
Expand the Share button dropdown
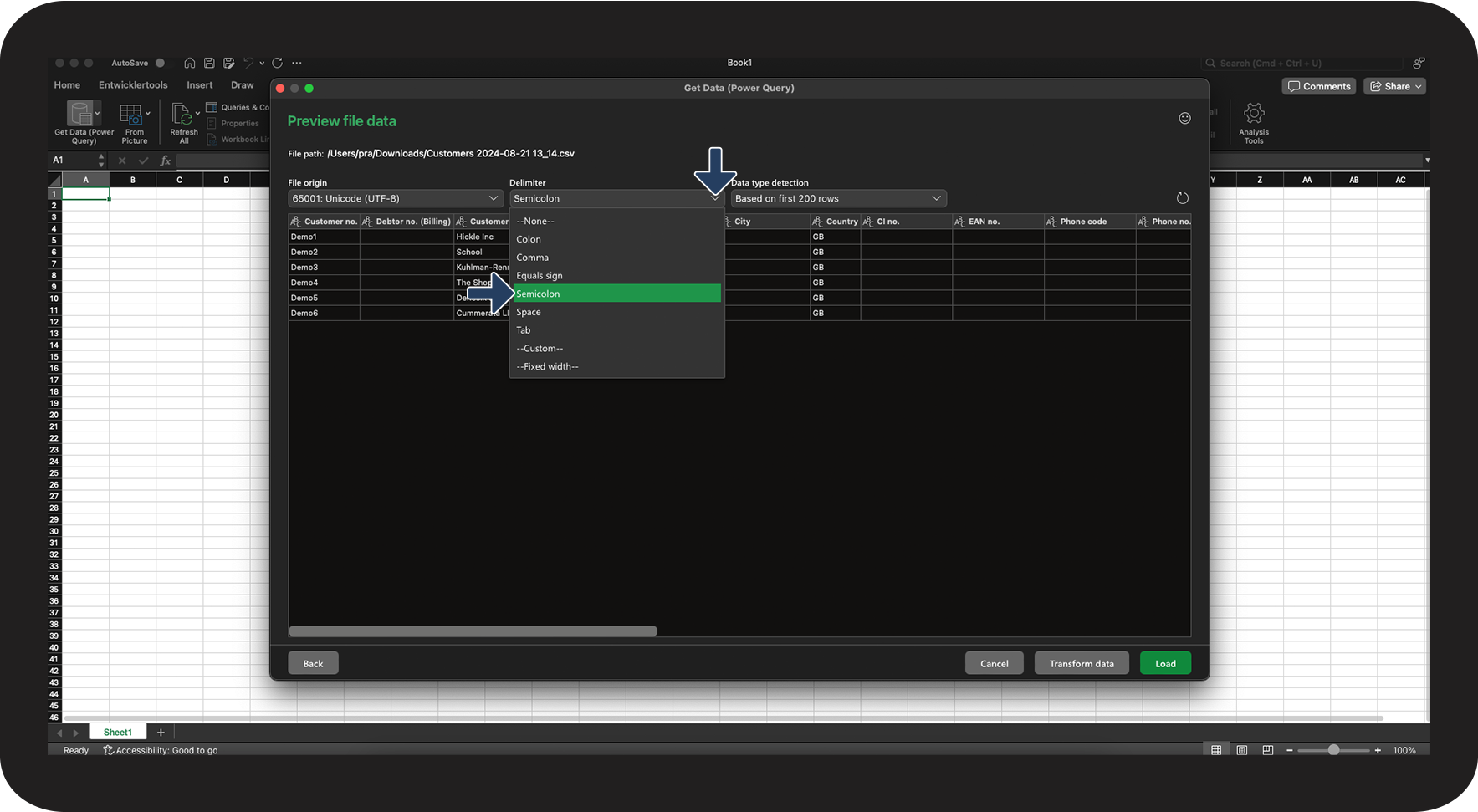pos(1419,87)
